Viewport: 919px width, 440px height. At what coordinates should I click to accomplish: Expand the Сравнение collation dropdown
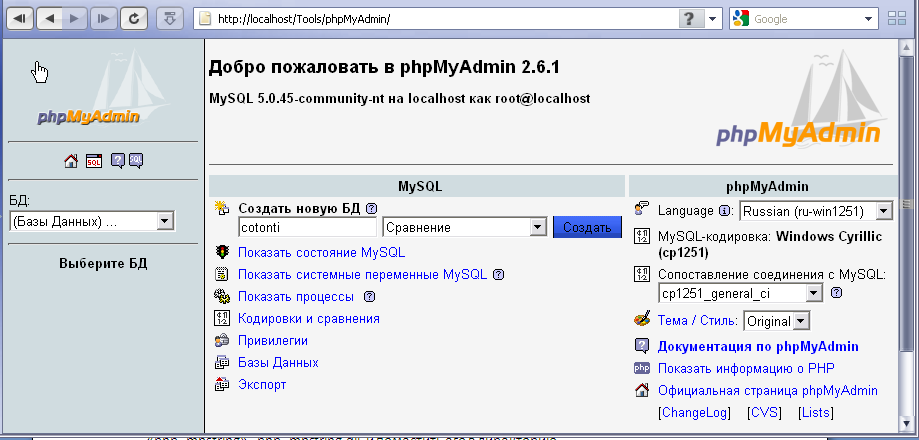[x=464, y=228]
